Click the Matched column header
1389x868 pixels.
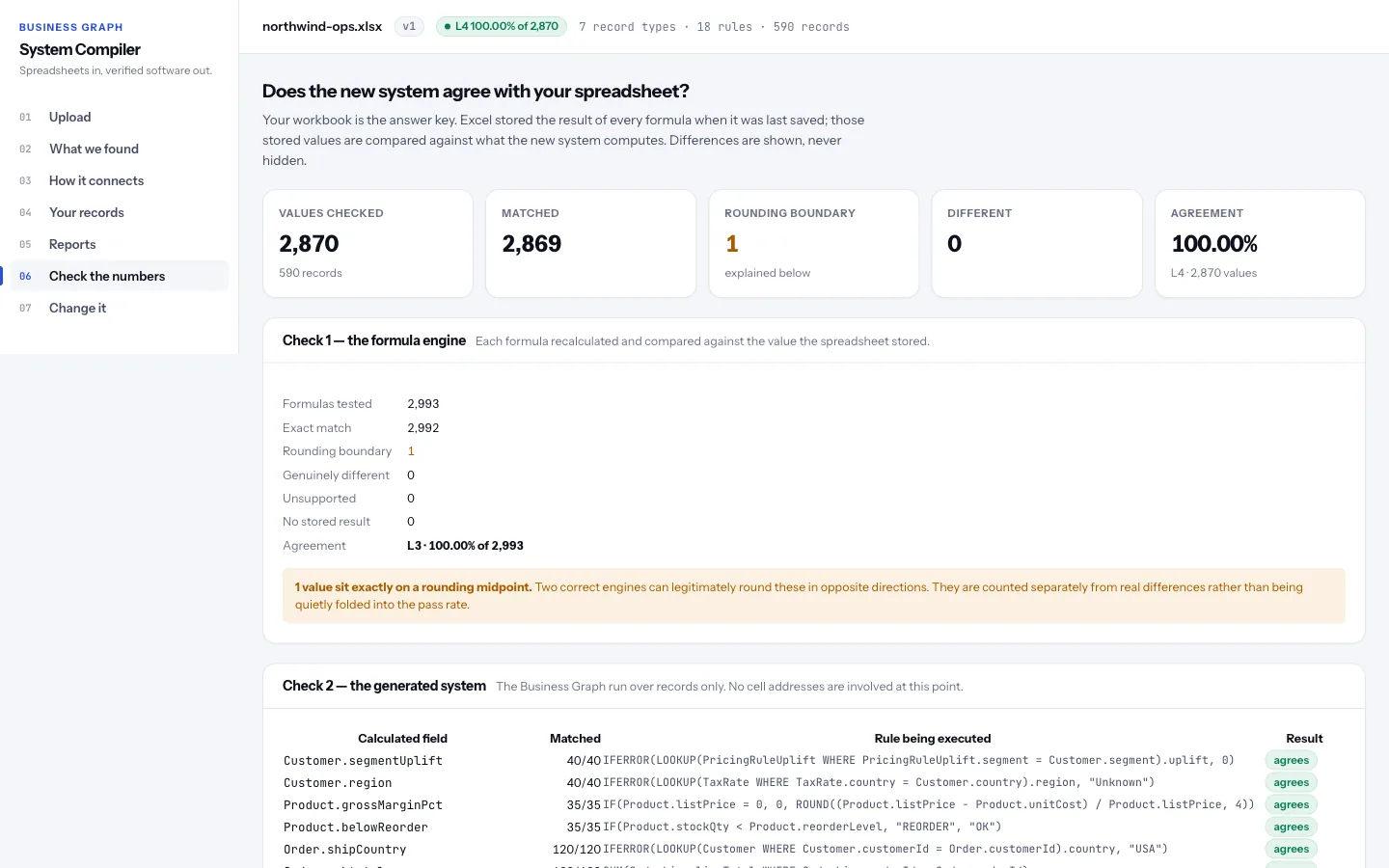[575, 739]
